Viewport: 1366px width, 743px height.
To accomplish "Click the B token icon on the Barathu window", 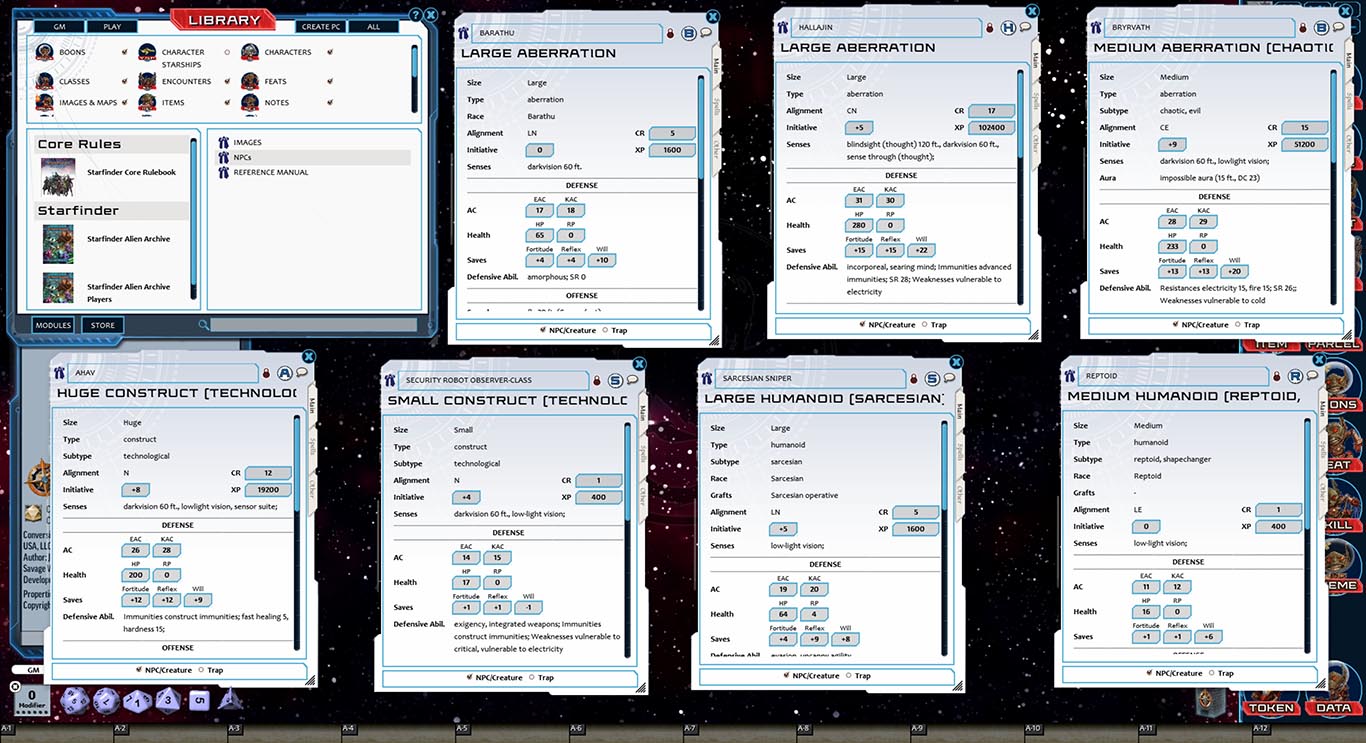I will (x=689, y=32).
